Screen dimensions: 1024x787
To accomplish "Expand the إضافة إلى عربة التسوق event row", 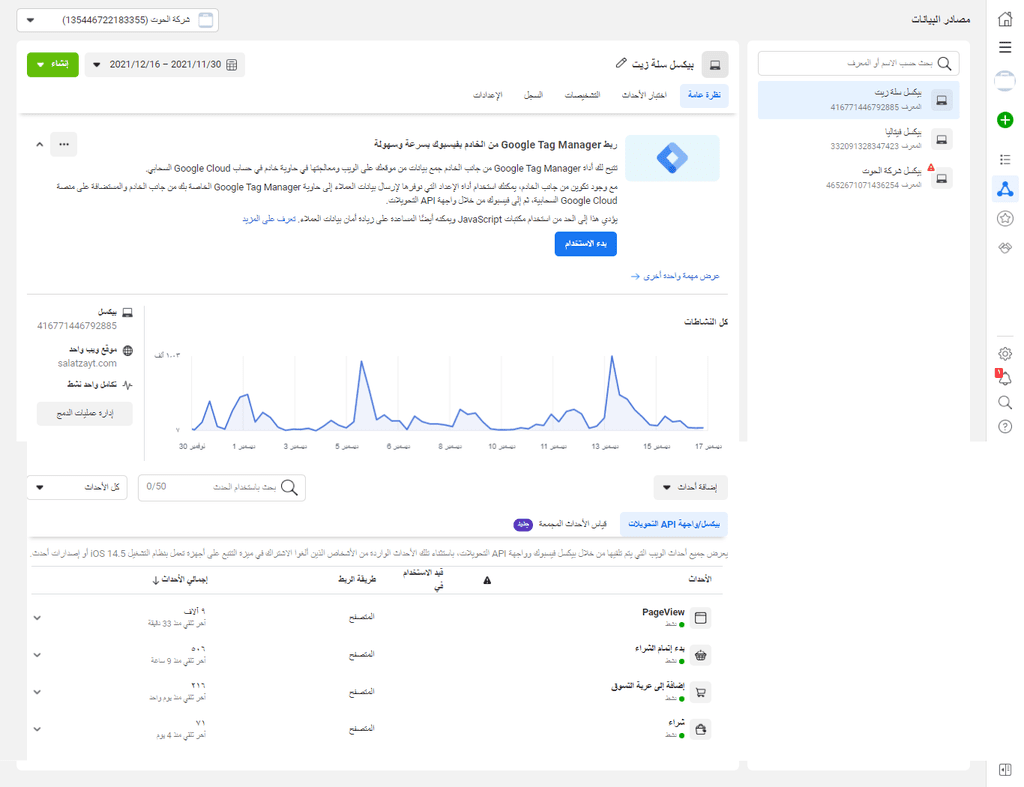I will (37, 692).
